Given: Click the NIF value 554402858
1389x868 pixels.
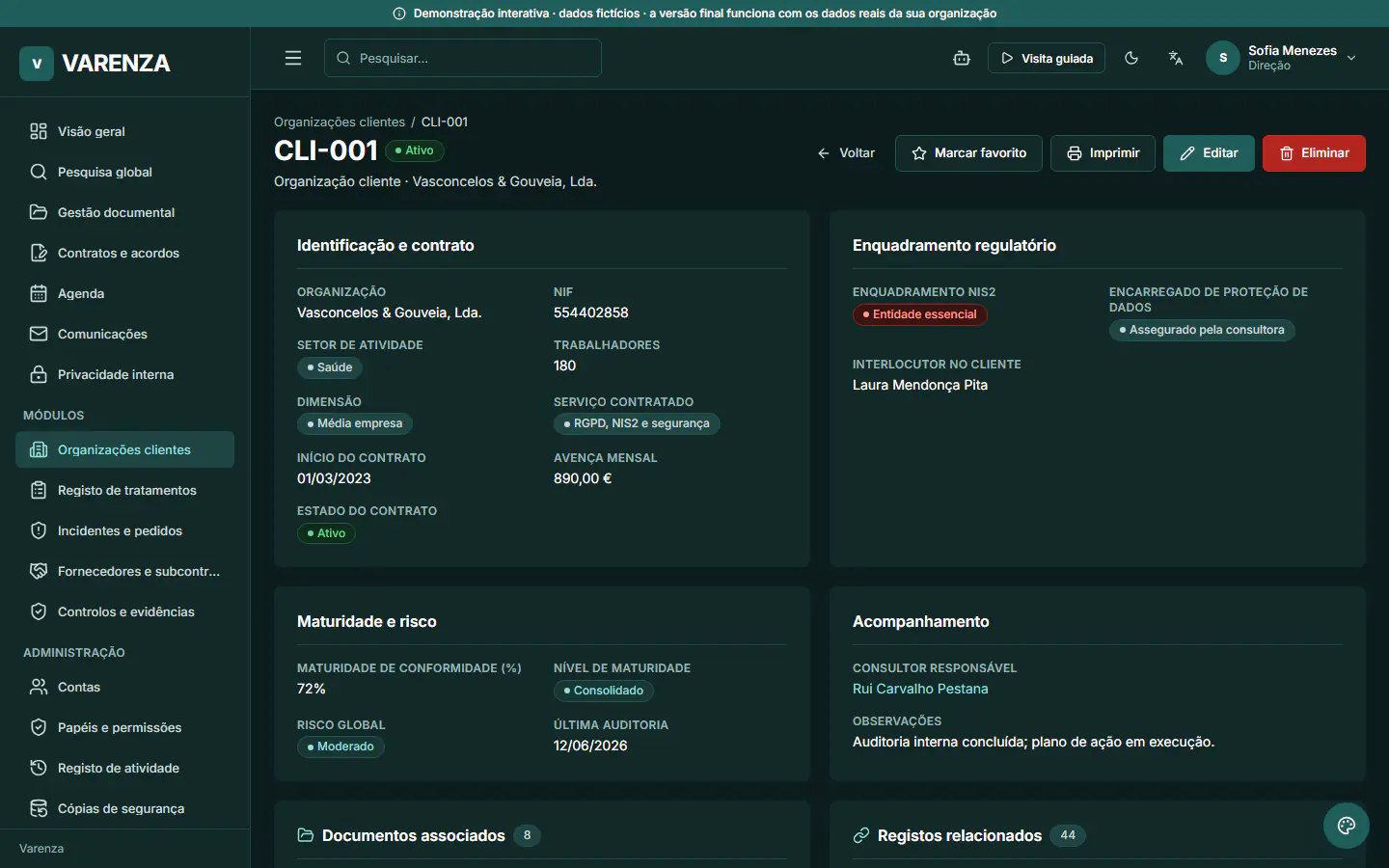Looking at the screenshot, I should [591, 312].
